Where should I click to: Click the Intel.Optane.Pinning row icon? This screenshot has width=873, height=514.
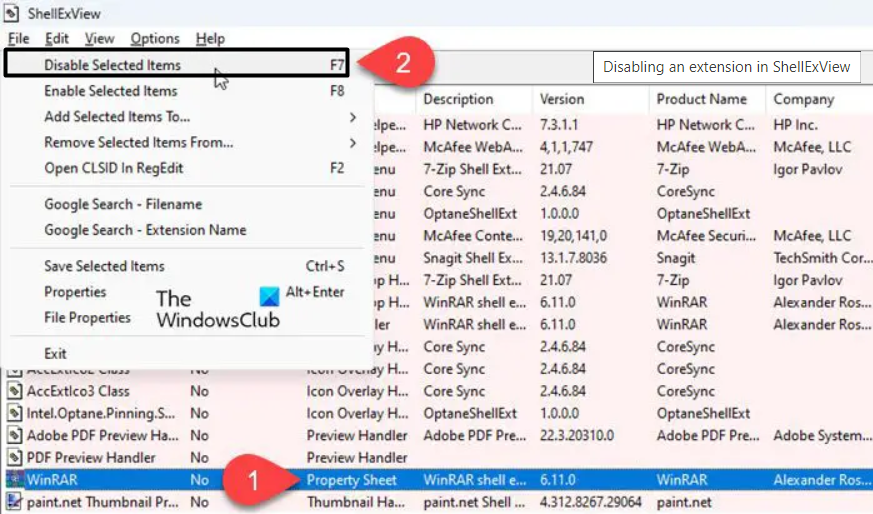click(15, 413)
